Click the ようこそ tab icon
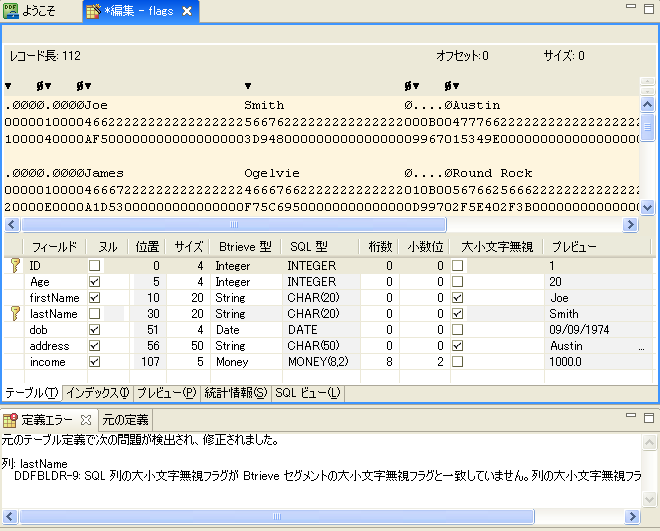This screenshot has width=660, height=531. [11, 12]
